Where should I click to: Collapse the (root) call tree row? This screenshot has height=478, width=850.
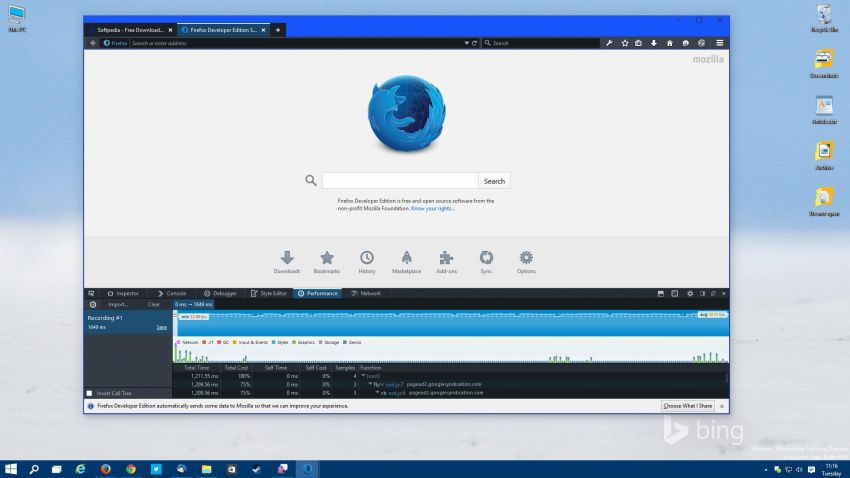(363, 375)
